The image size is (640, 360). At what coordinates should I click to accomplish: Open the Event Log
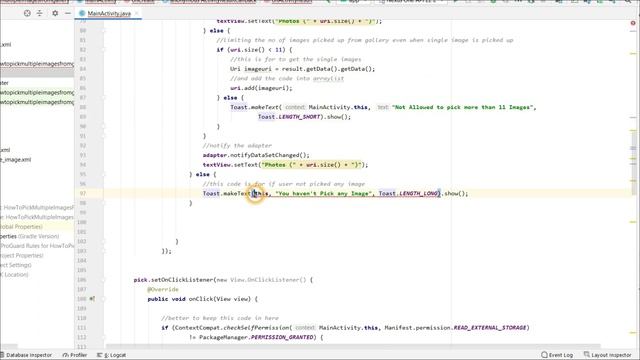[x=557, y=355]
